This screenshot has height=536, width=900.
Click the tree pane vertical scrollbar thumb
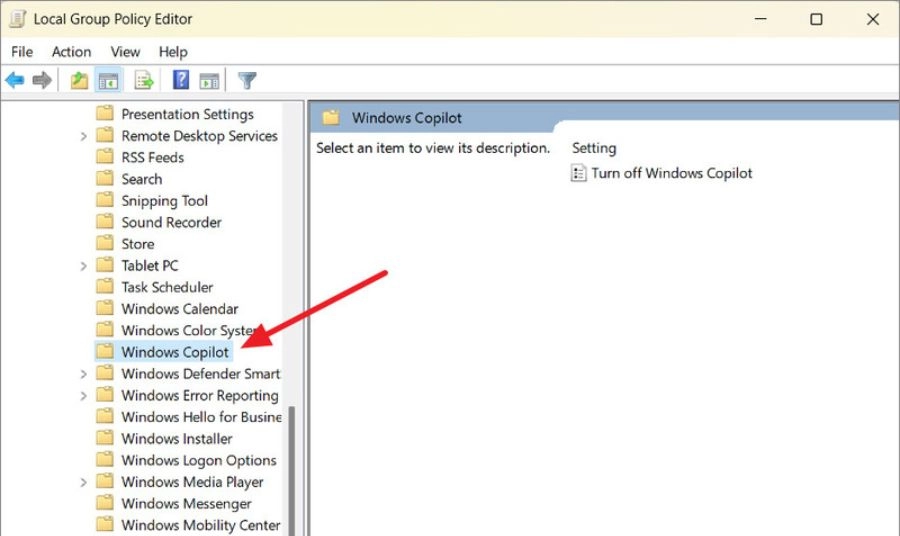292,471
